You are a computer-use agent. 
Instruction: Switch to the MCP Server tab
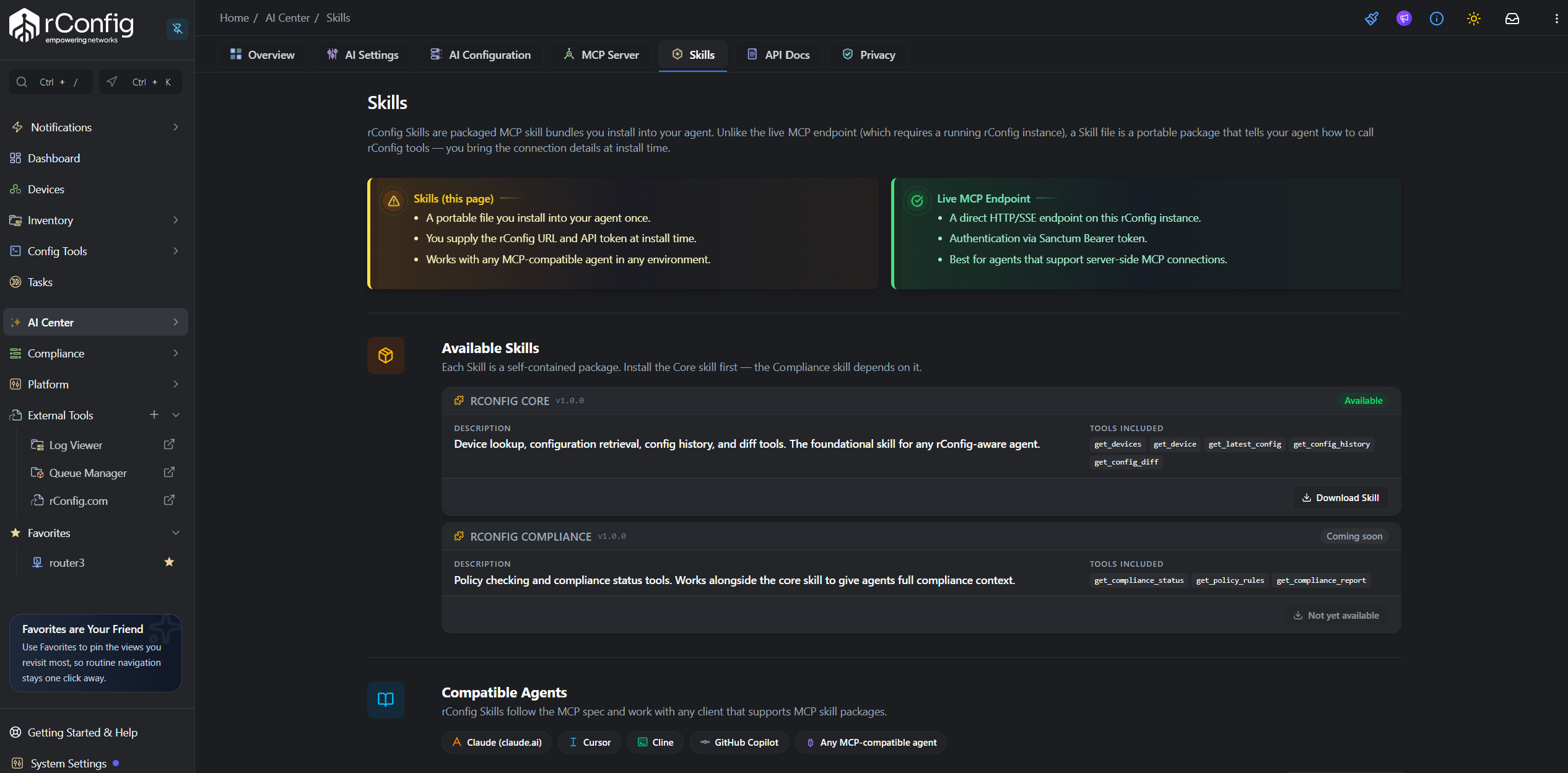pyautogui.click(x=601, y=55)
